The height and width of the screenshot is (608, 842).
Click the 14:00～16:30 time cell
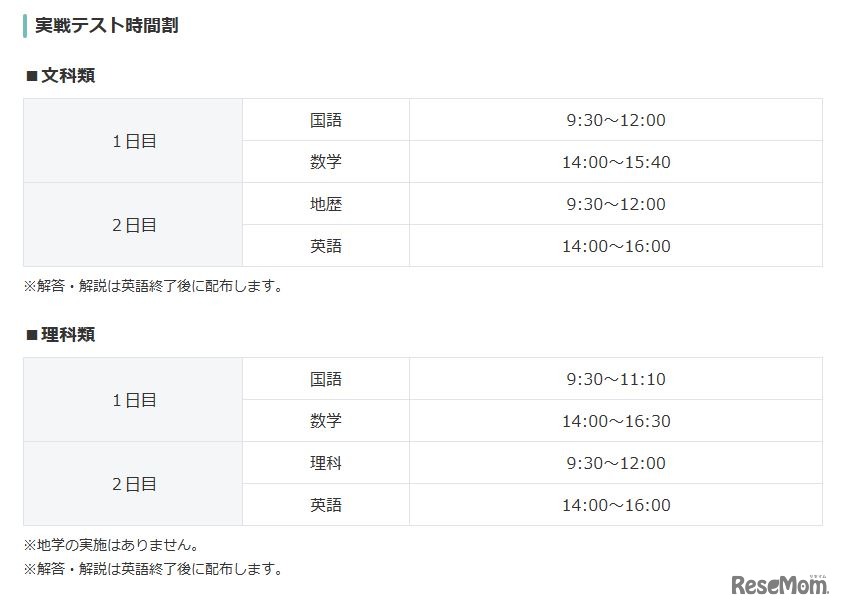tap(615, 421)
